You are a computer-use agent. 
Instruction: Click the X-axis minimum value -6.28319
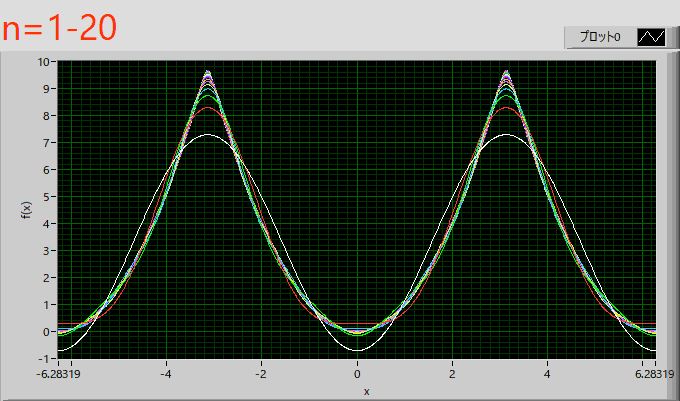(x=56, y=373)
